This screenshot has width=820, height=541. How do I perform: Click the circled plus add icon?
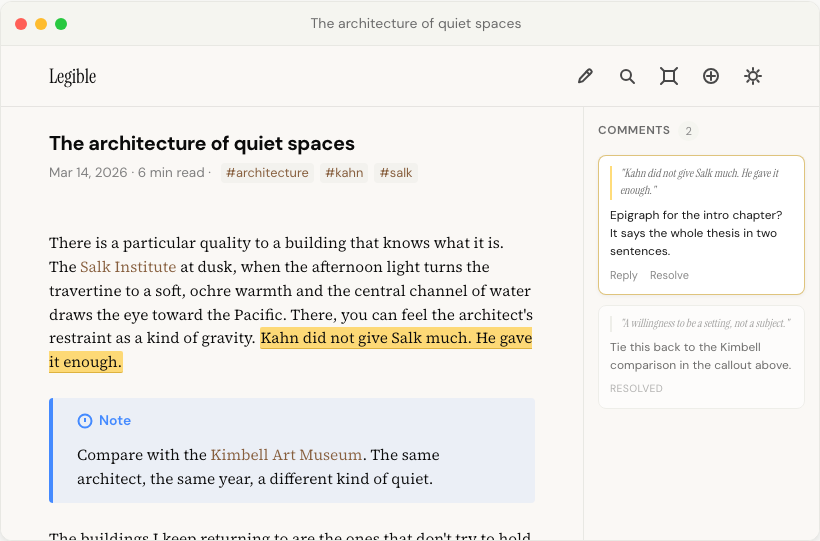click(711, 76)
